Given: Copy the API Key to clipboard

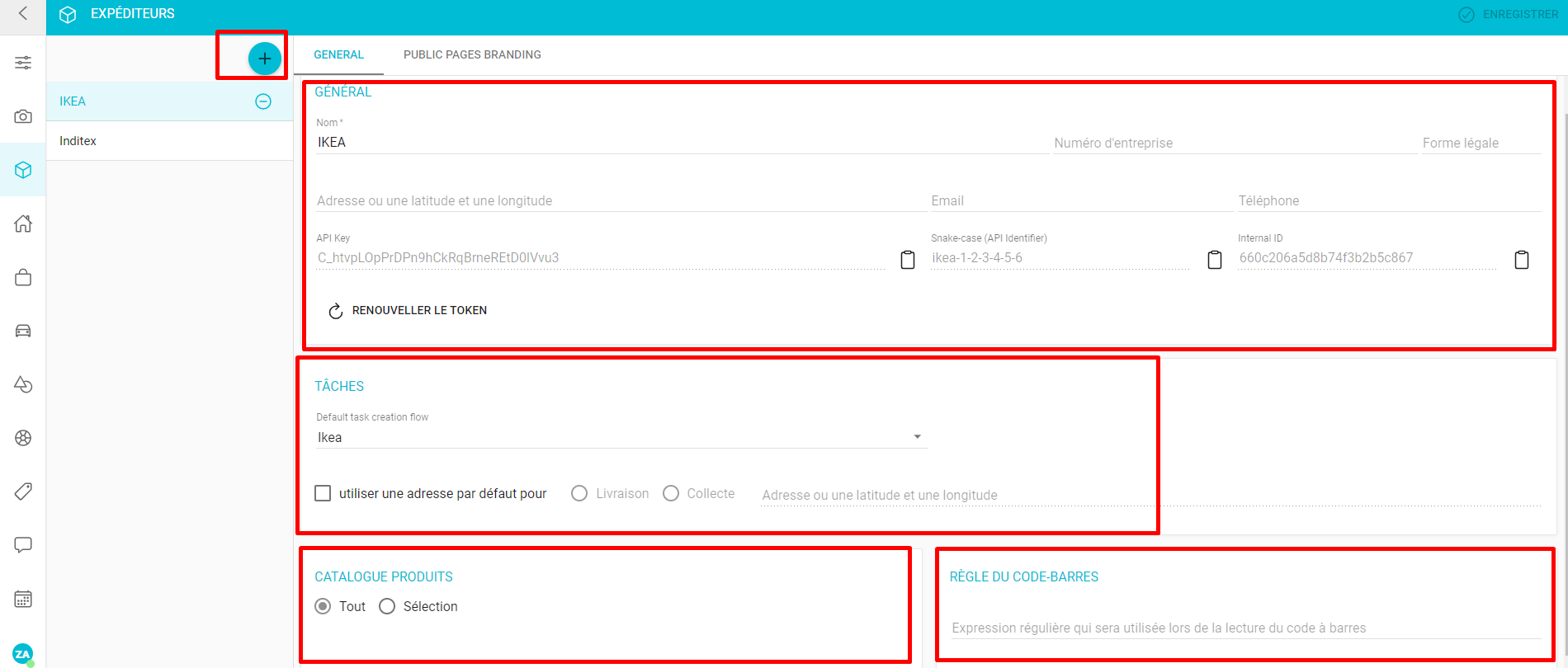Looking at the screenshot, I should 908,260.
